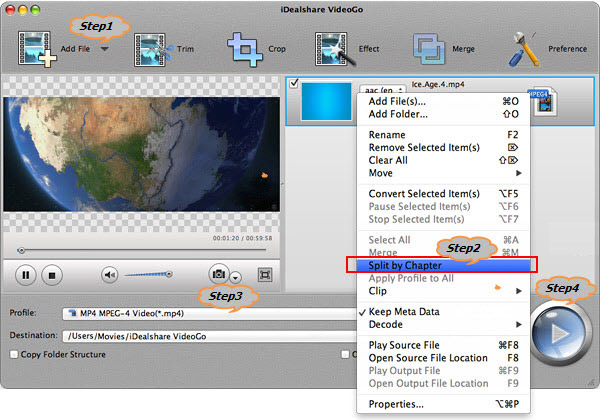600x420 pixels.
Task: Click the Add File filmstrip icon
Action: pyautogui.click(x=37, y=49)
